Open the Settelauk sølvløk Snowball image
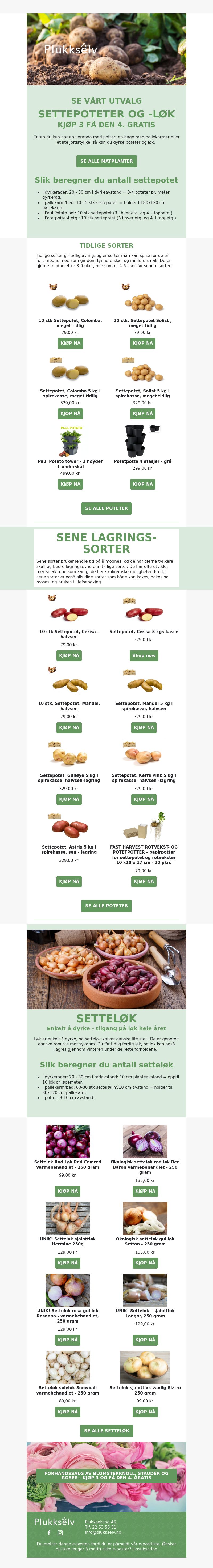 pos(68,1367)
